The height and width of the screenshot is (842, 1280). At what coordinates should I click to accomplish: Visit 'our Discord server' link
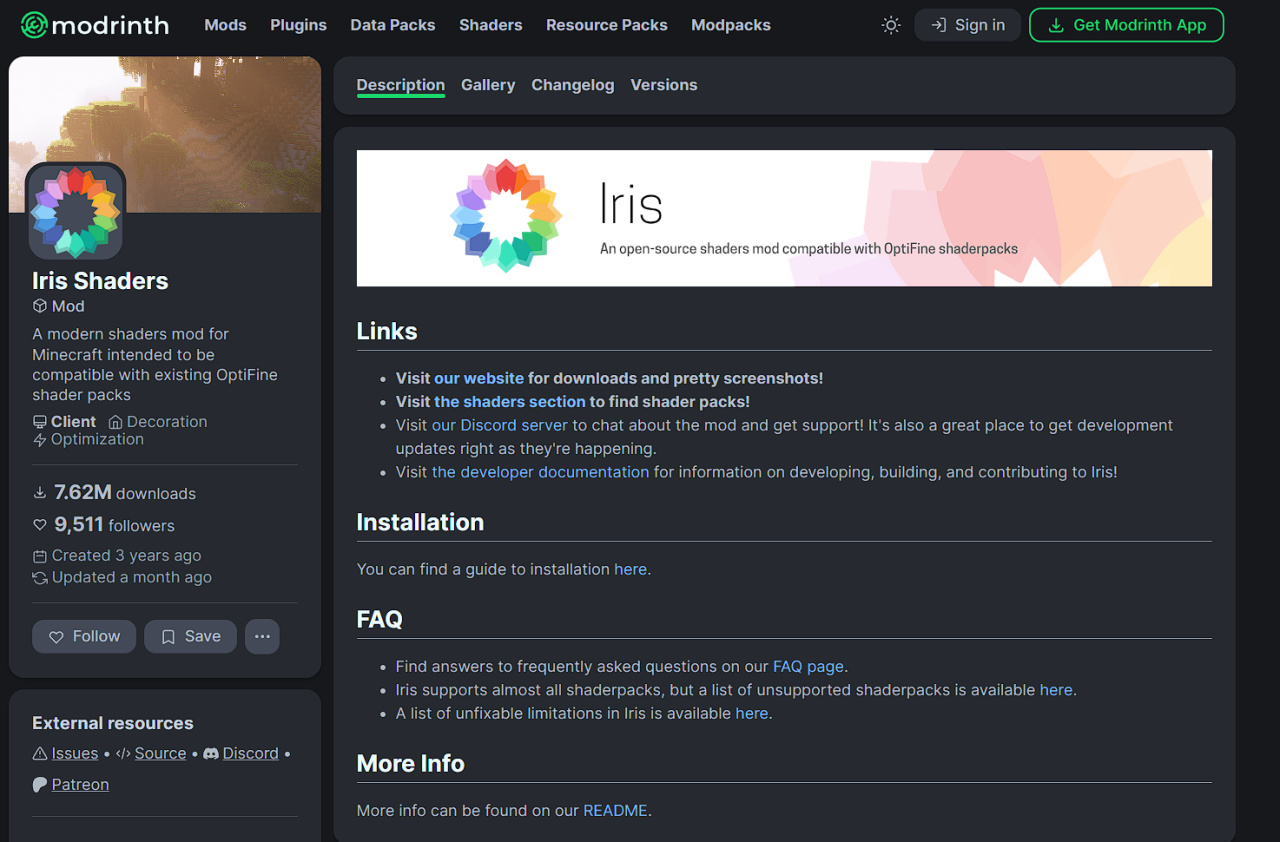click(500, 425)
